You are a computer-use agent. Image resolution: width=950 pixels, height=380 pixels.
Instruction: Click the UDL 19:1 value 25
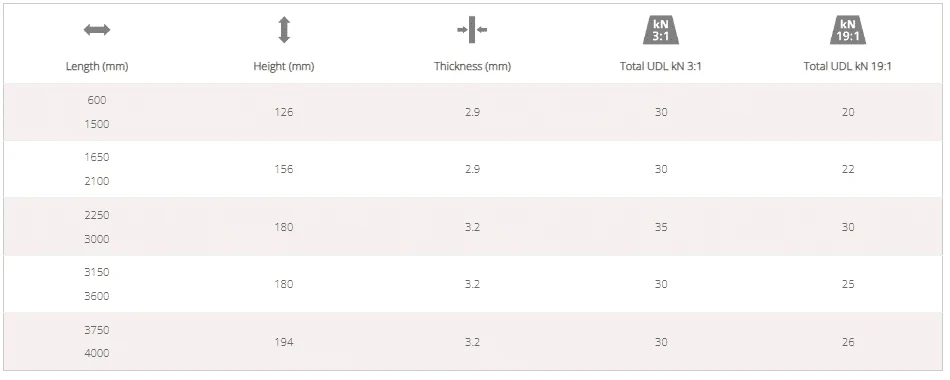coord(848,284)
